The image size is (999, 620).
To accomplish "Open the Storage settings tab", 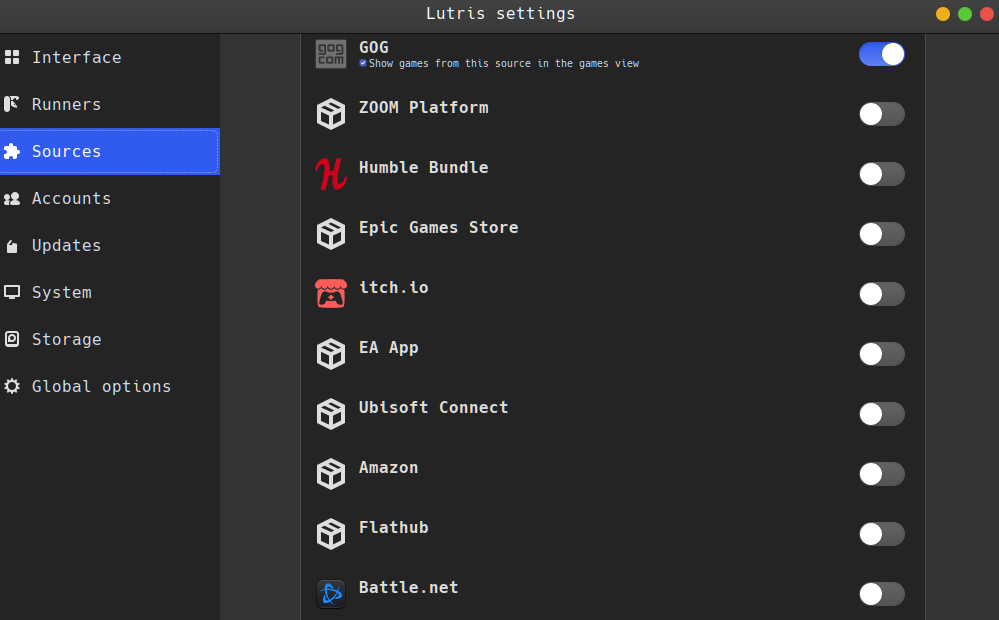I will click(x=110, y=339).
